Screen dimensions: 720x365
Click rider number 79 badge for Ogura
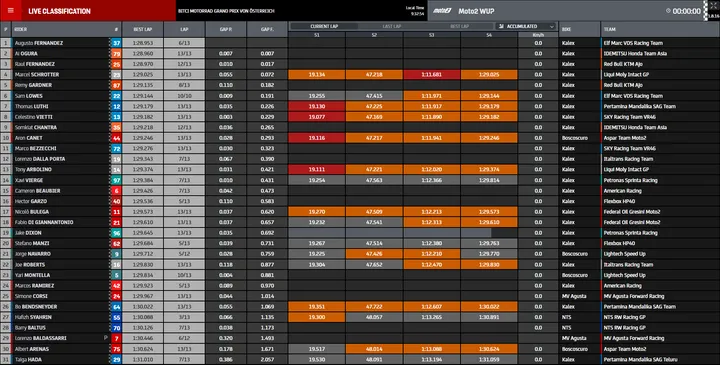(x=116, y=54)
